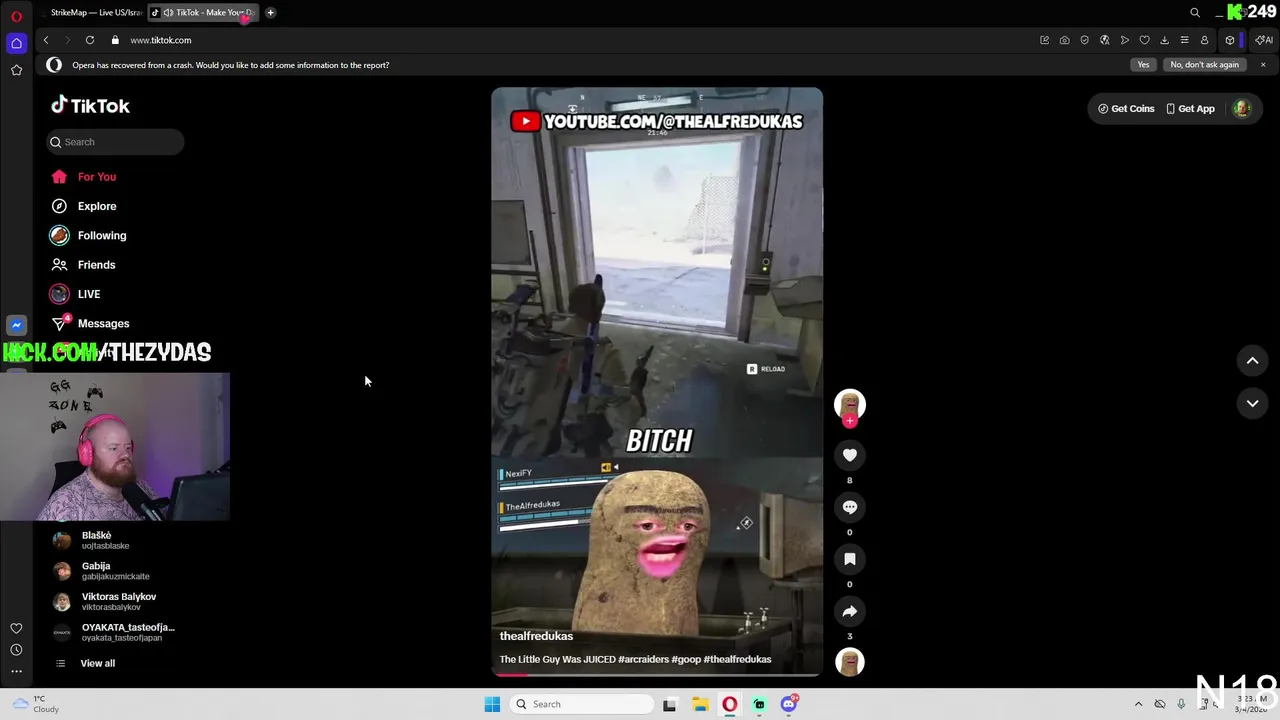Click the Get App button
The image size is (1280, 720).
[1190, 108]
